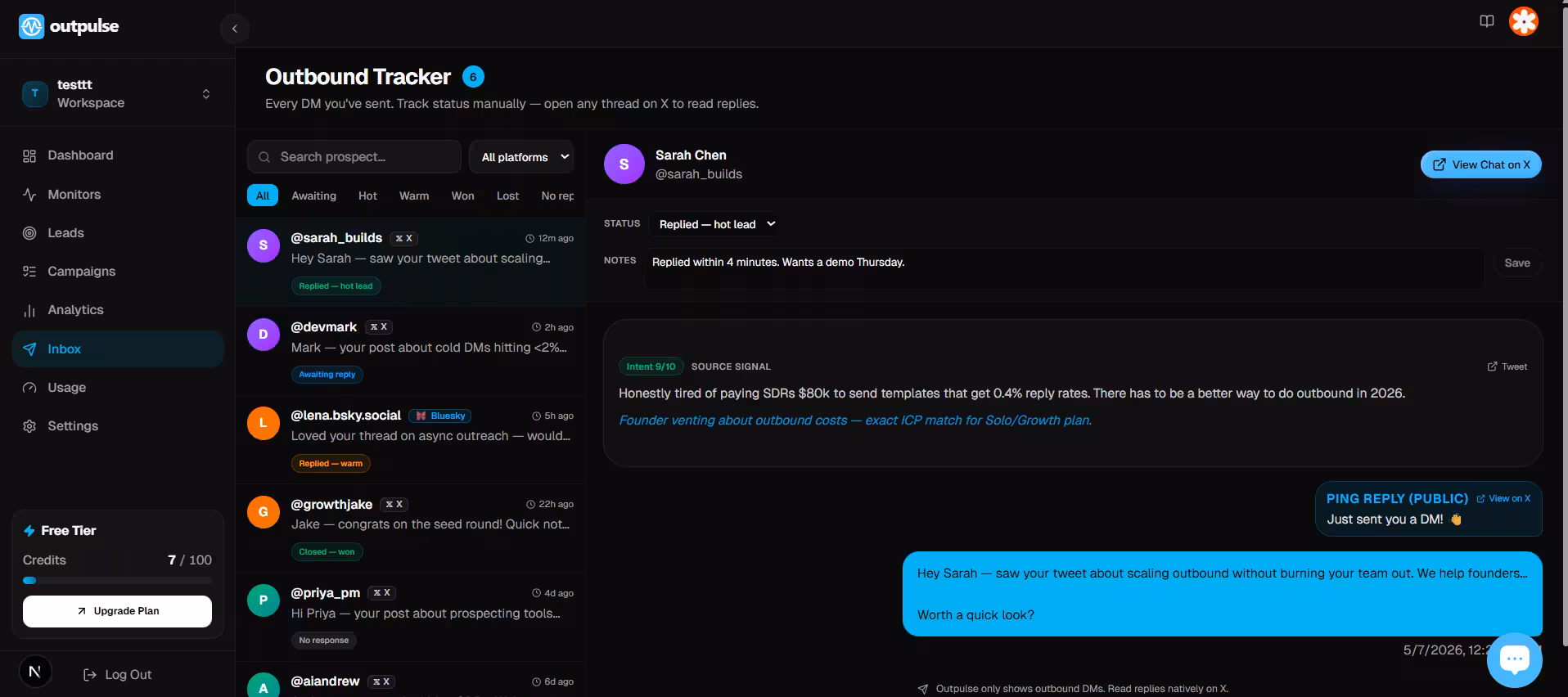Filter threads by Won
The width and height of the screenshot is (1568, 697).
coord(462,196)
